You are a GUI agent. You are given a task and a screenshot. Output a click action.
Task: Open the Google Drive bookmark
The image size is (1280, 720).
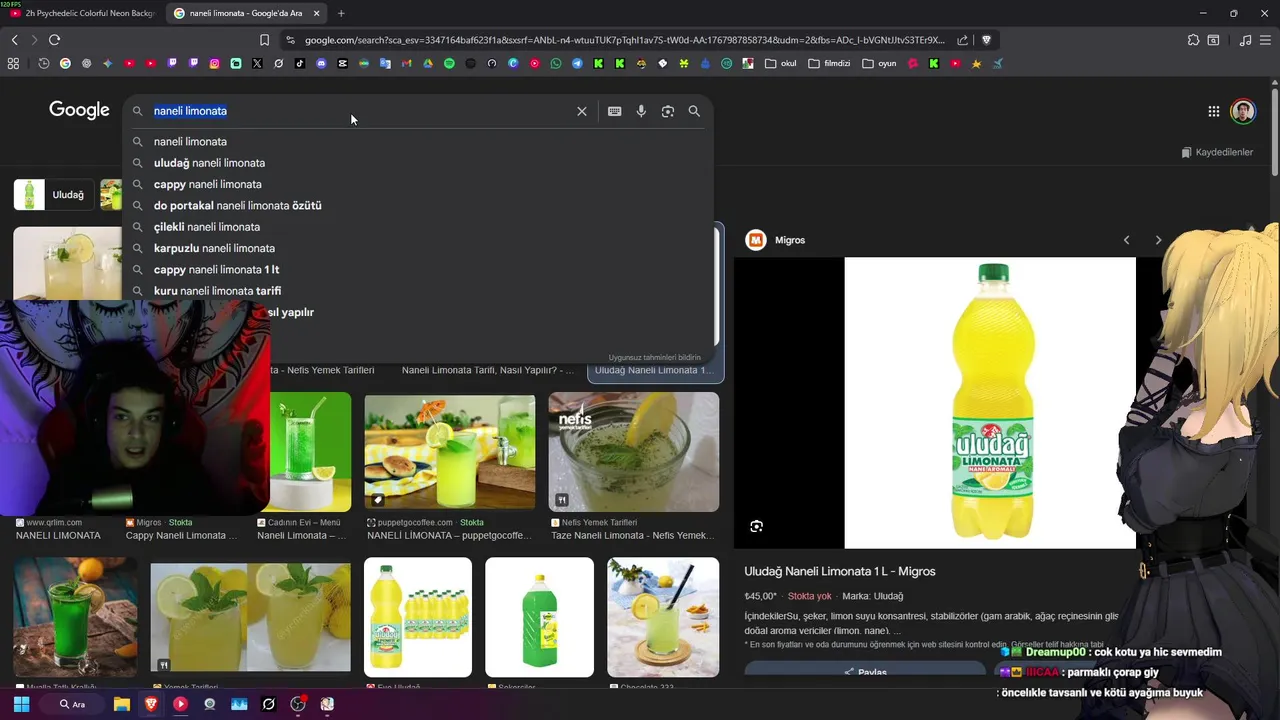[427, 63]
